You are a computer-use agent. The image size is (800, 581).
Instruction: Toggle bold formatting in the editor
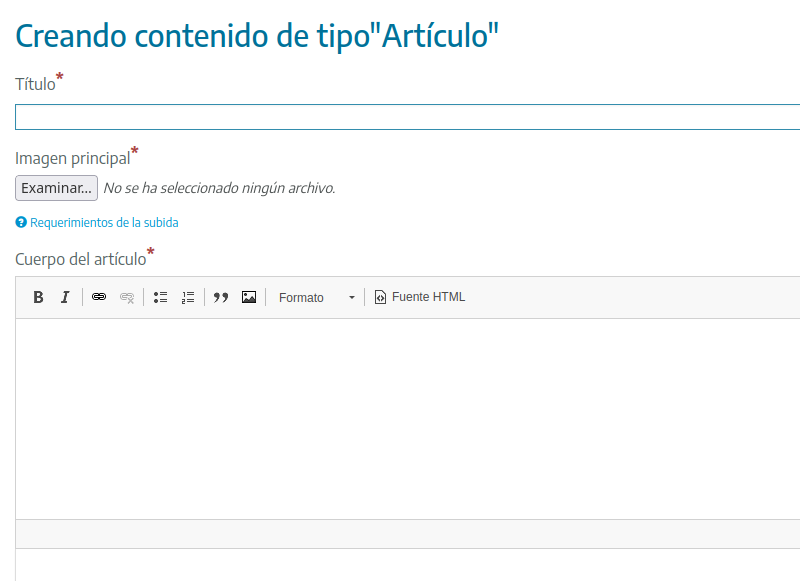(x=37, y=297)
